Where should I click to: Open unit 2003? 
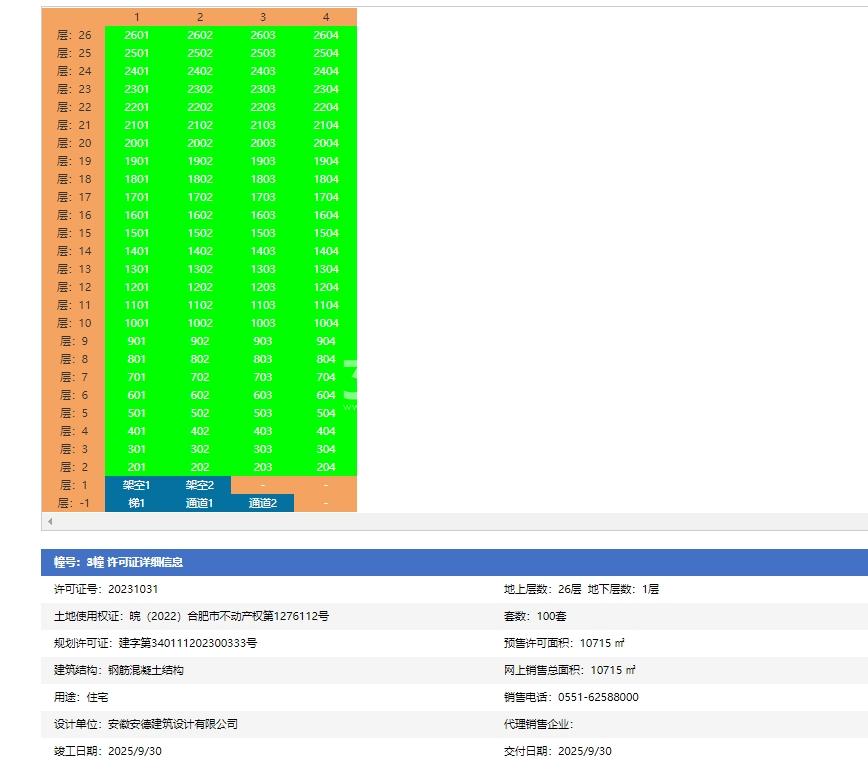tap(263, 143)
